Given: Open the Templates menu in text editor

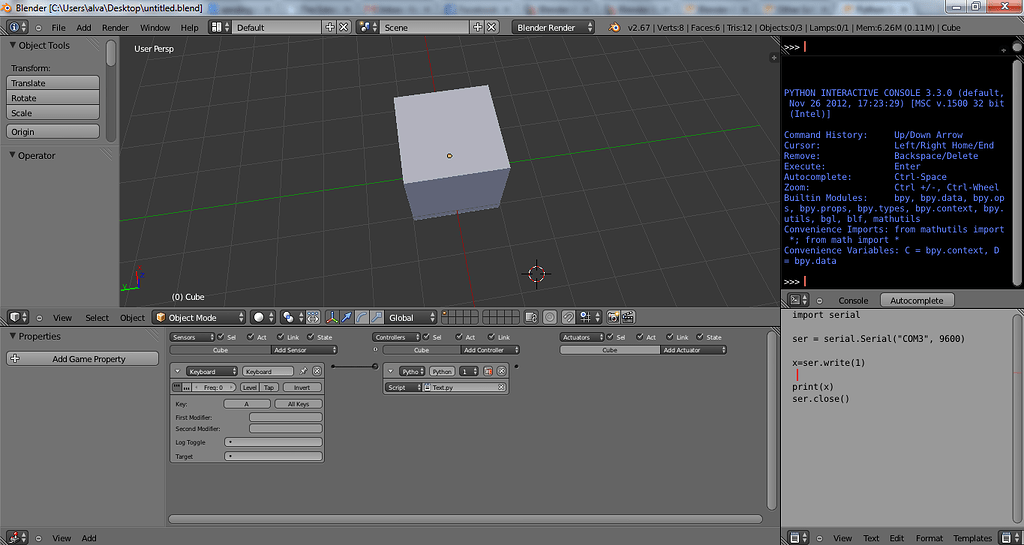Looking at the screenshot, I should pyautogui.click(x=972, y=538).
